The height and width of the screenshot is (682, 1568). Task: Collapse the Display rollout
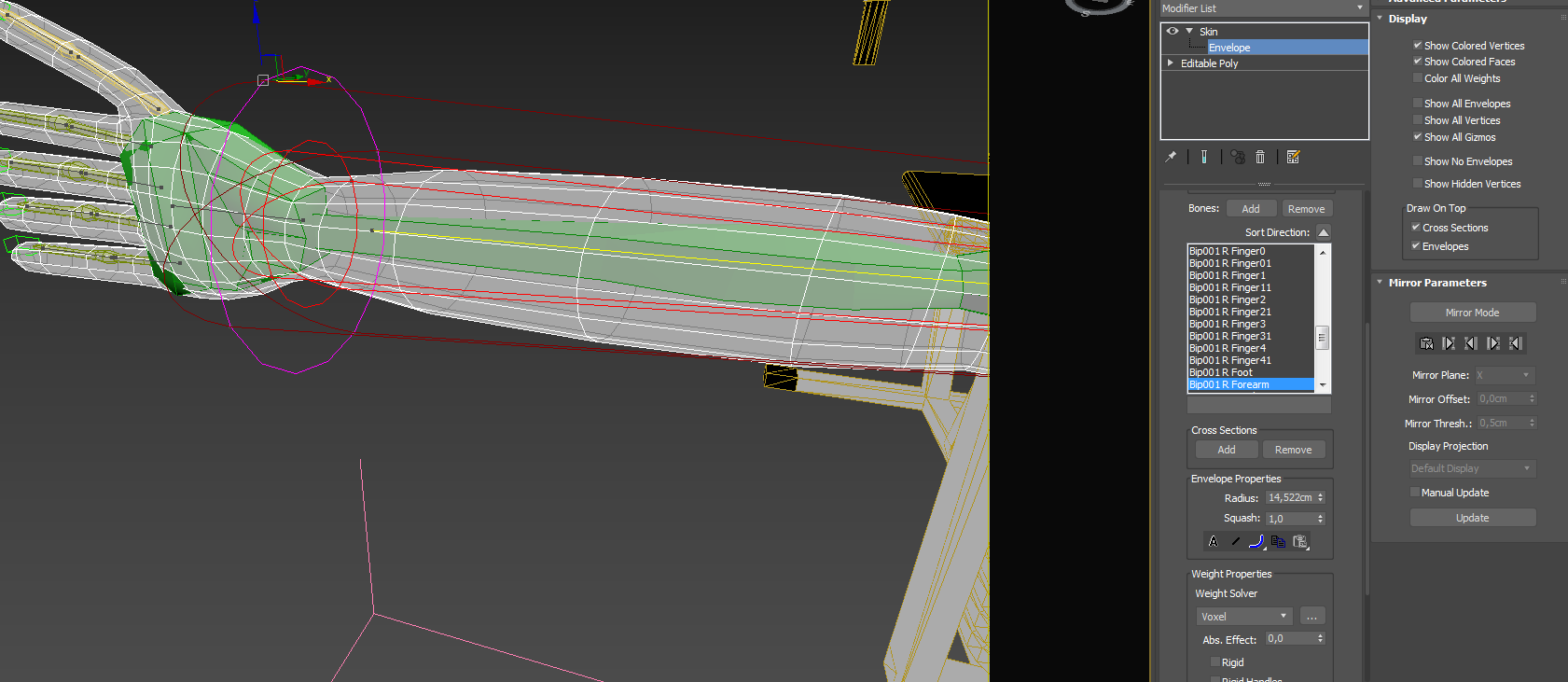(x=1381, y=18)
